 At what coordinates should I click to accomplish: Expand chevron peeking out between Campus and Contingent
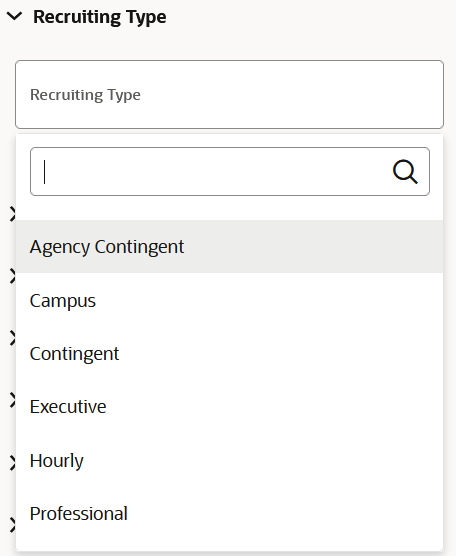point(12,338)
